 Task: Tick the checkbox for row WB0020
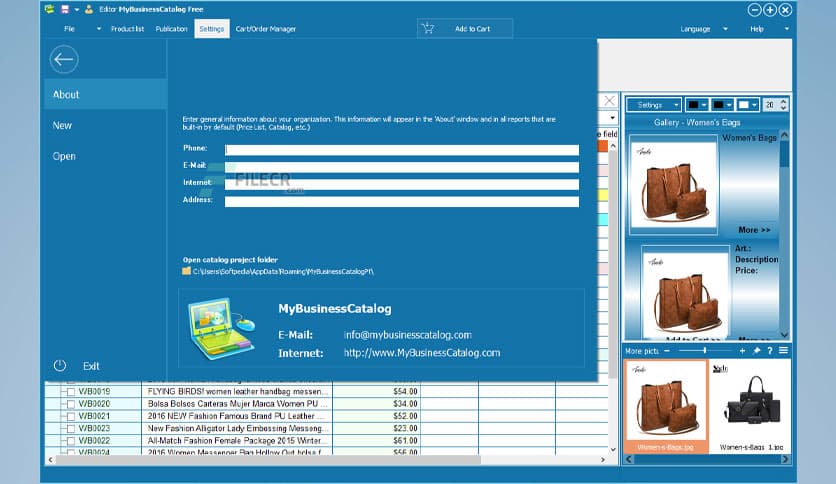tap(71, 404)
